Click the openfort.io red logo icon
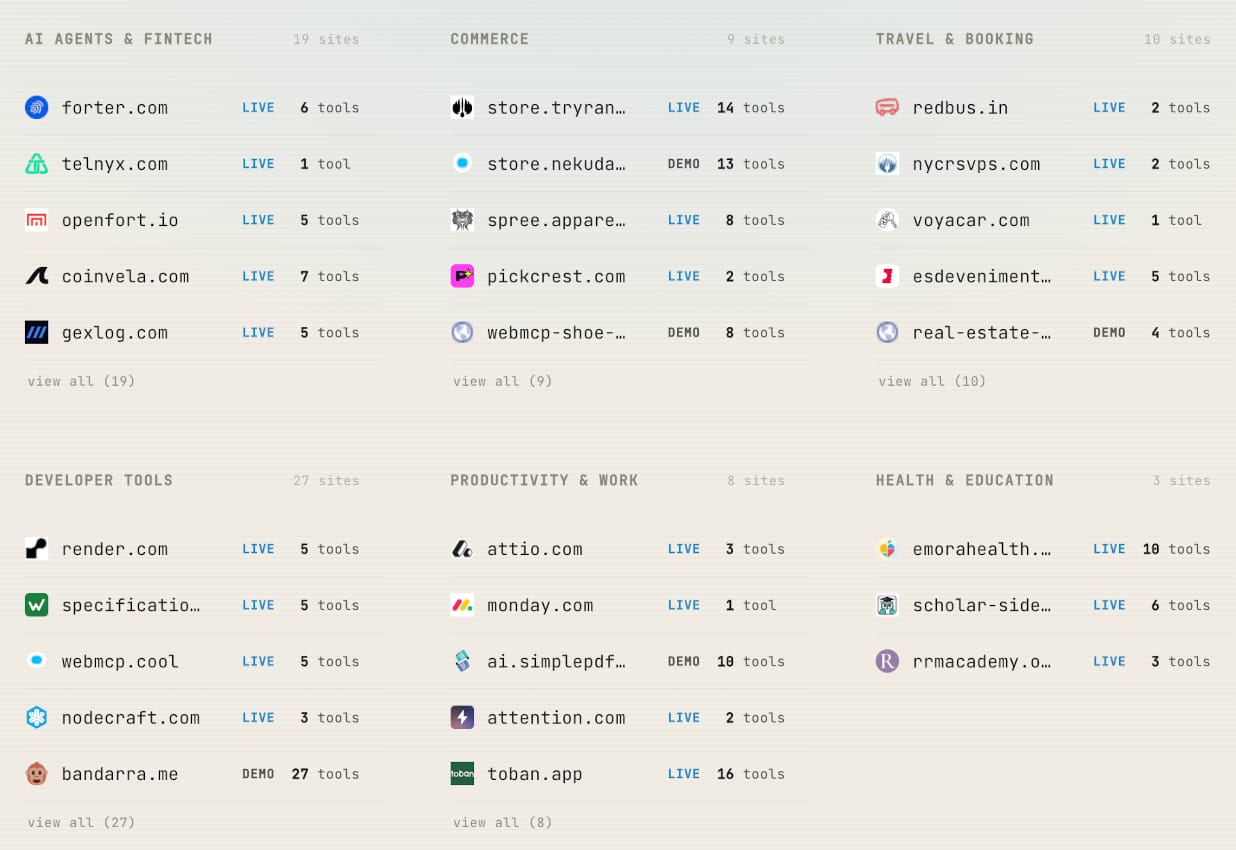Screen dimensions: 1236x850 tap(37, 220)
